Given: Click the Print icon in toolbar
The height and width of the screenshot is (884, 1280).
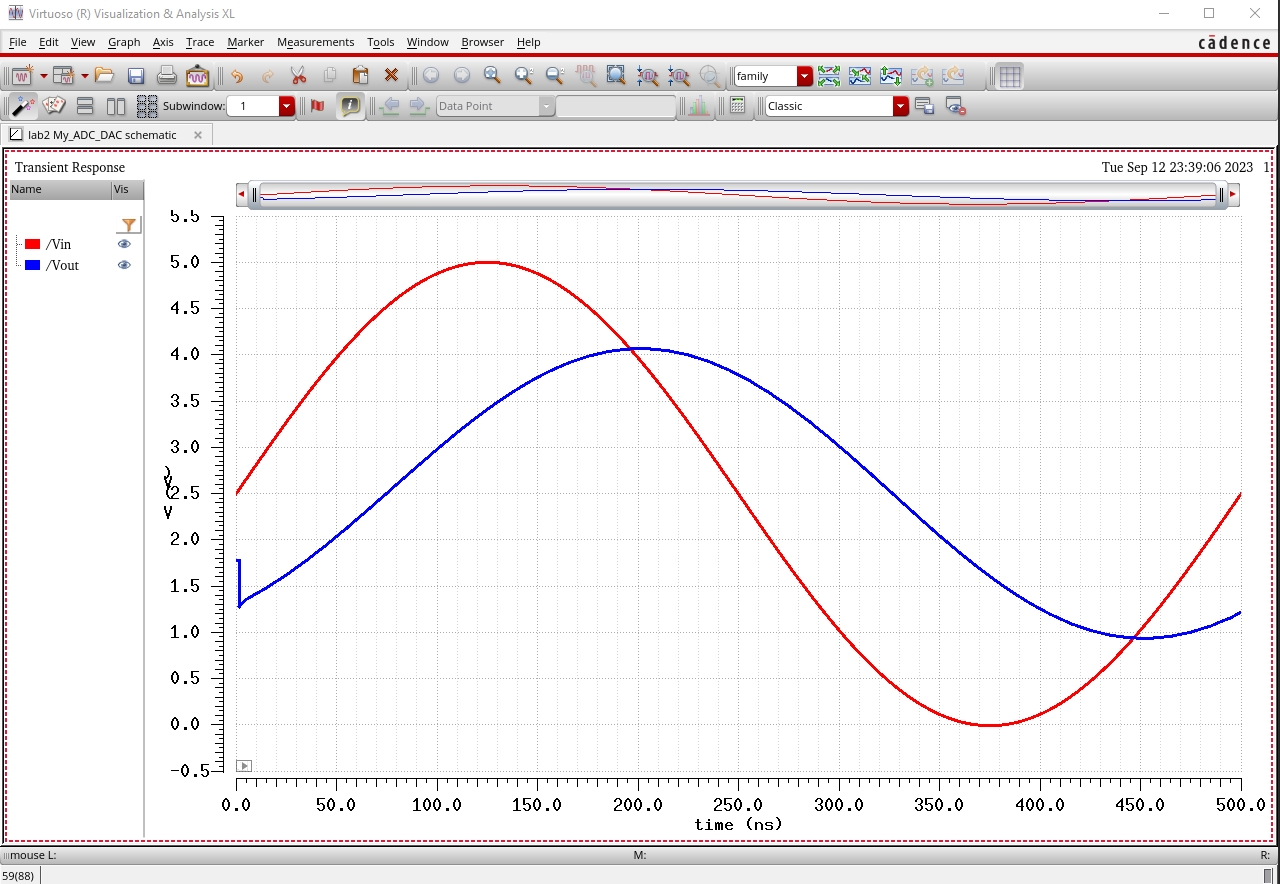Looking at the screenshot, I should [x=167, y=76].
